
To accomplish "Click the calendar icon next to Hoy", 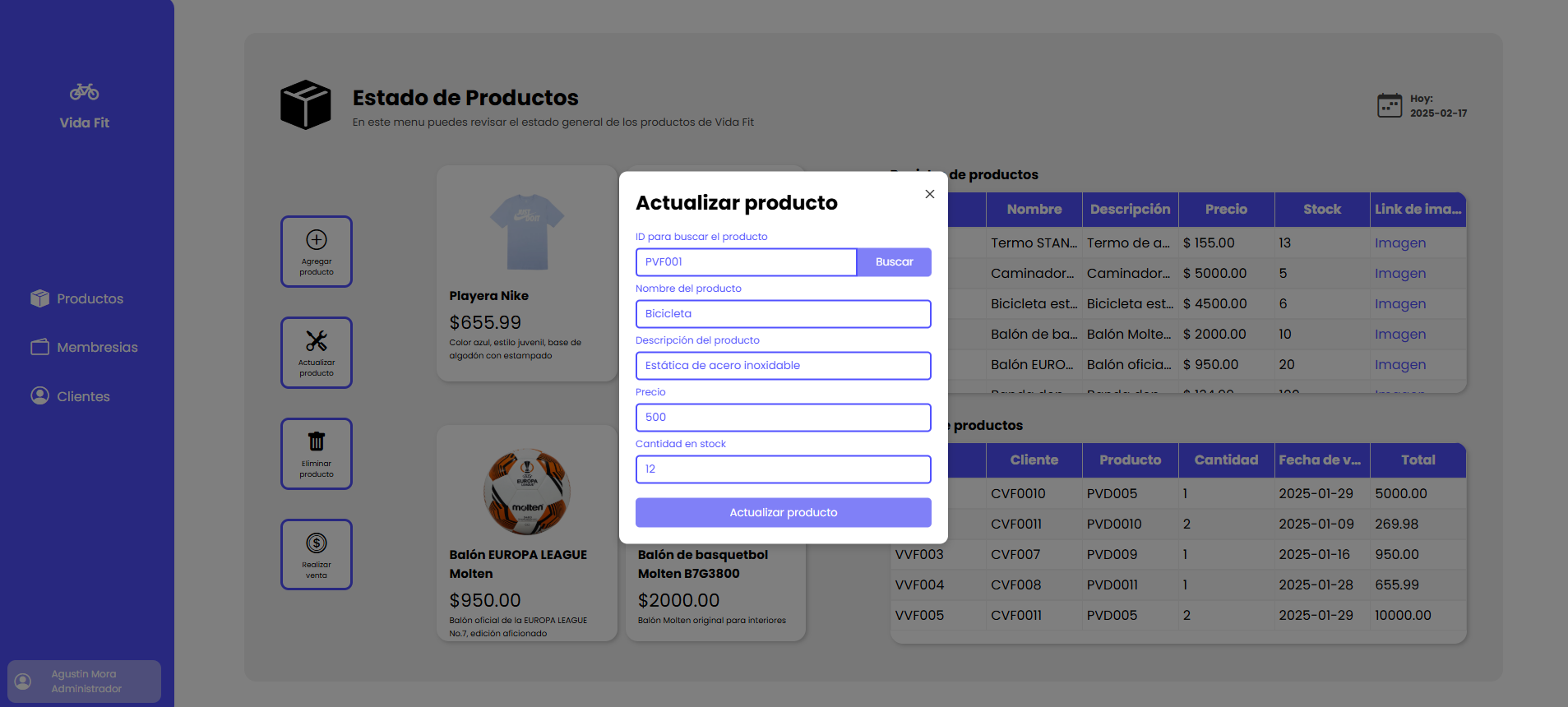I will [x=1390, y=105].
